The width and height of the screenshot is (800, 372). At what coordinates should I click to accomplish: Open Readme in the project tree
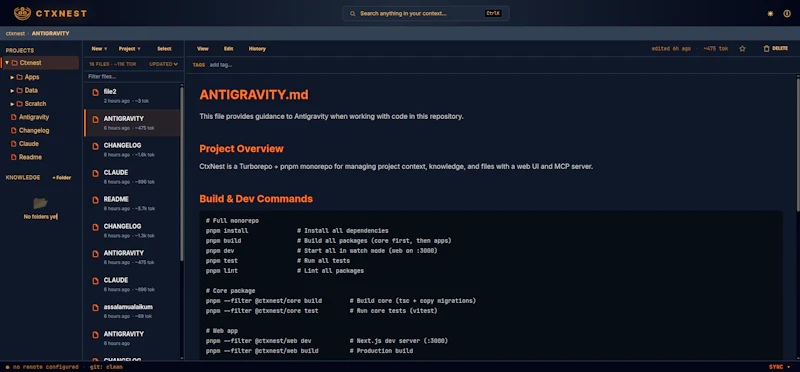point(30,157)
